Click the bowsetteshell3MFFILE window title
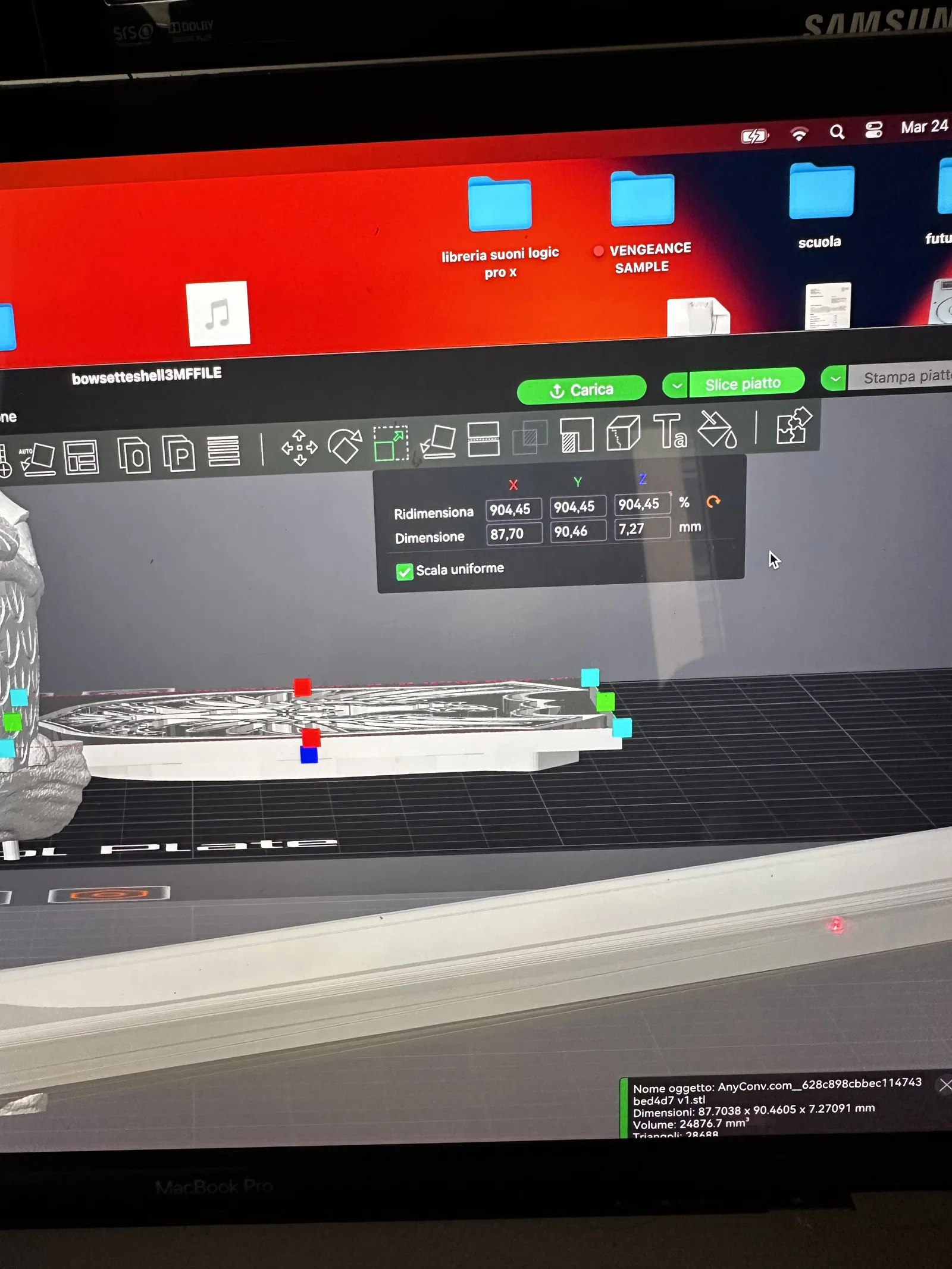Viewport: 952px width, 1269px height. [x=147, y=375]
